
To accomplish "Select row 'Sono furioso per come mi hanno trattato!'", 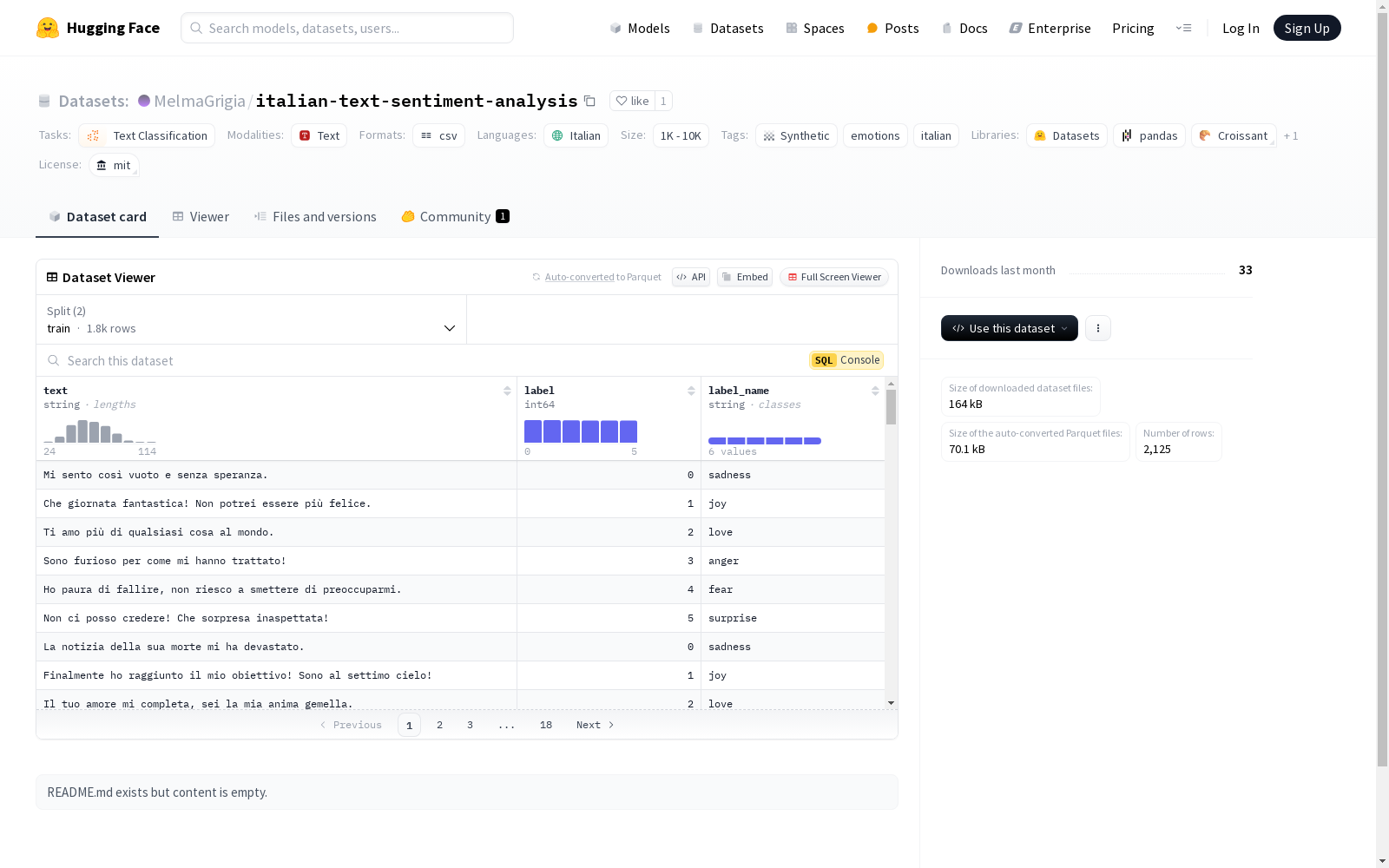I will 460,561.
